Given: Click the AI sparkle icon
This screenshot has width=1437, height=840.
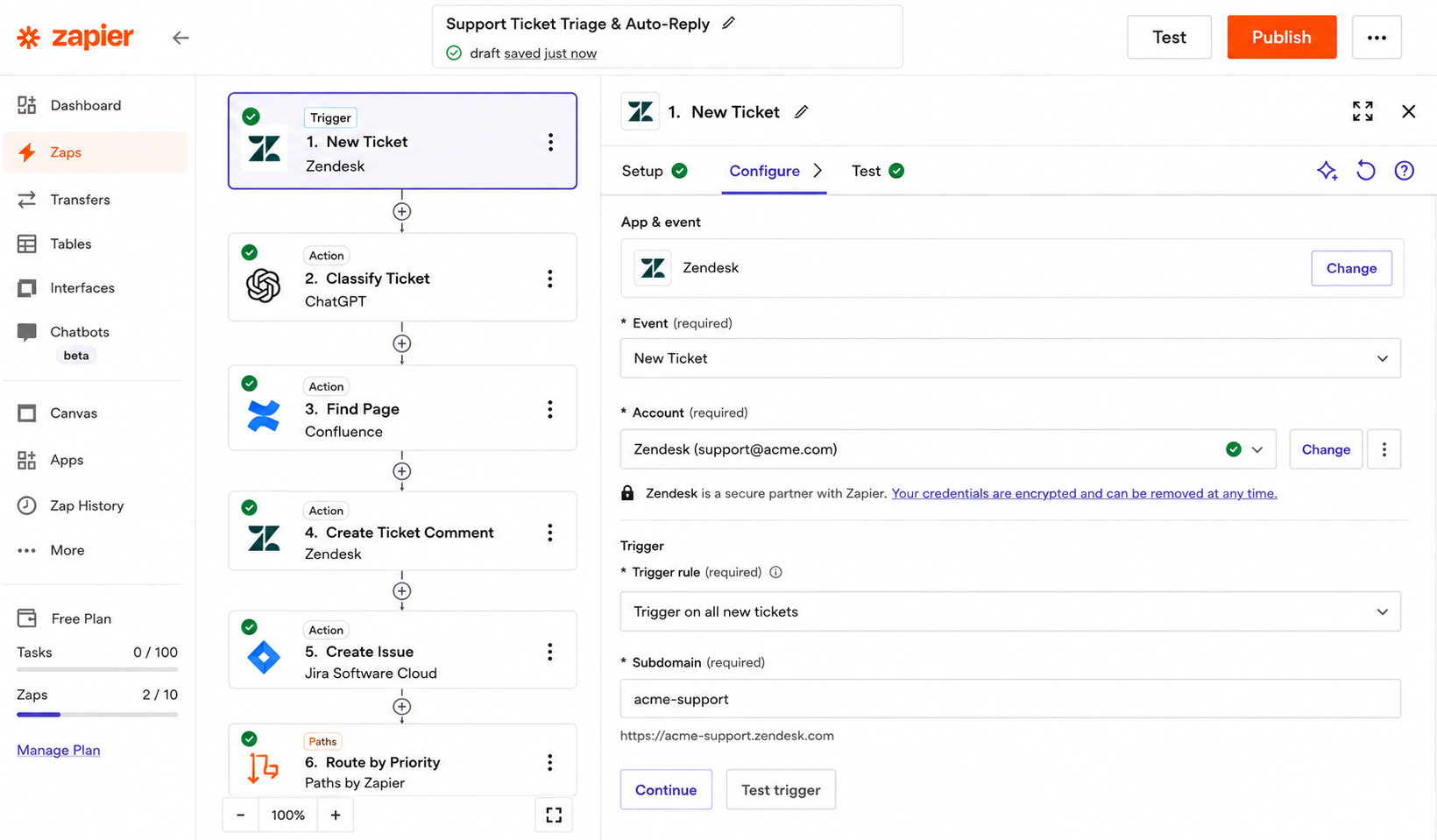Looking at the screenshot, I should [1327, 171].
